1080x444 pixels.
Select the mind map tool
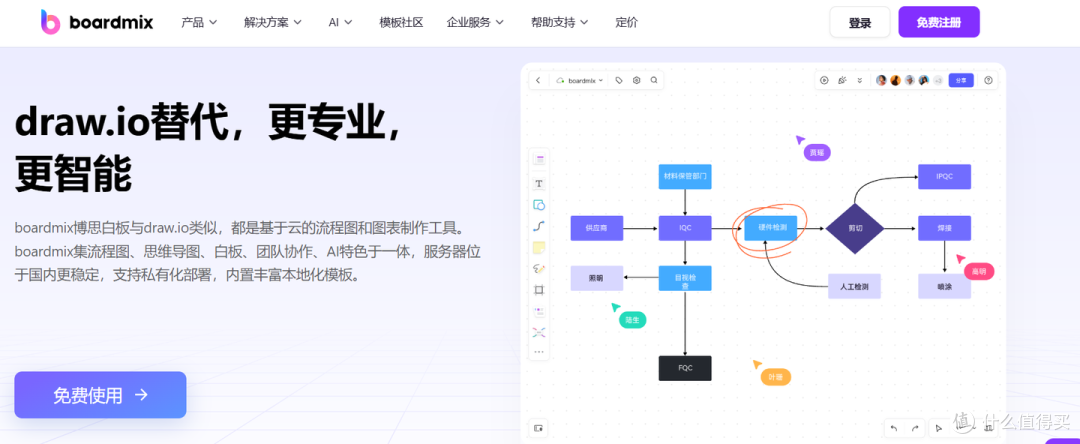539,332
